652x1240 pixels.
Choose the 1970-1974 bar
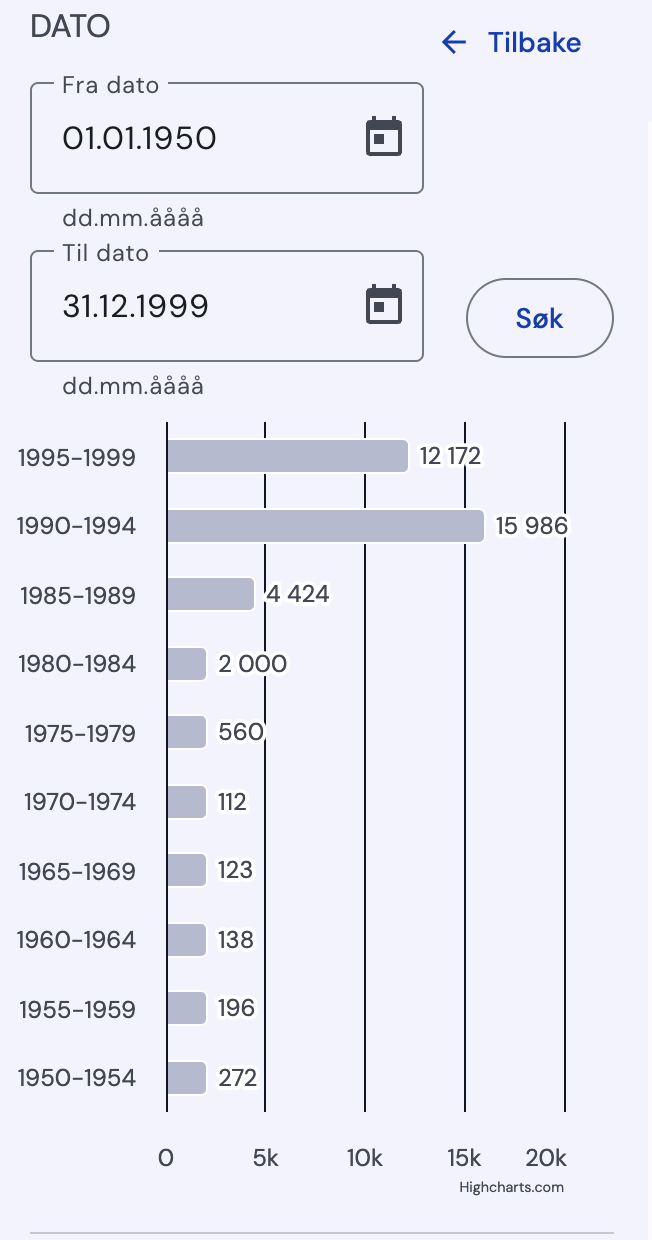[x=186, y=802]
